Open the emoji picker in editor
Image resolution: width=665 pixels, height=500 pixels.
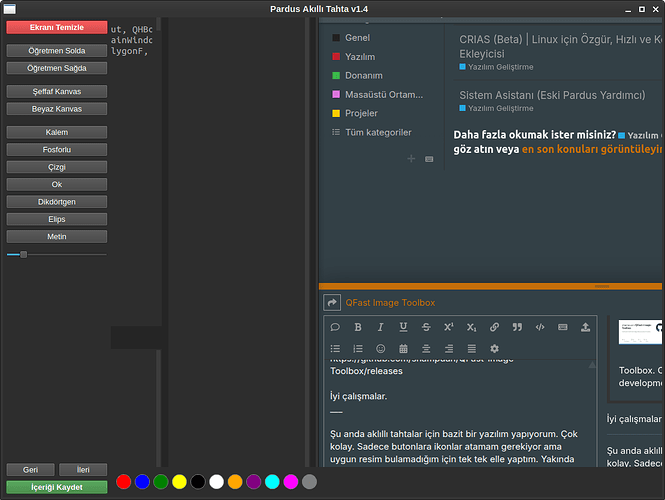(380, 348)
